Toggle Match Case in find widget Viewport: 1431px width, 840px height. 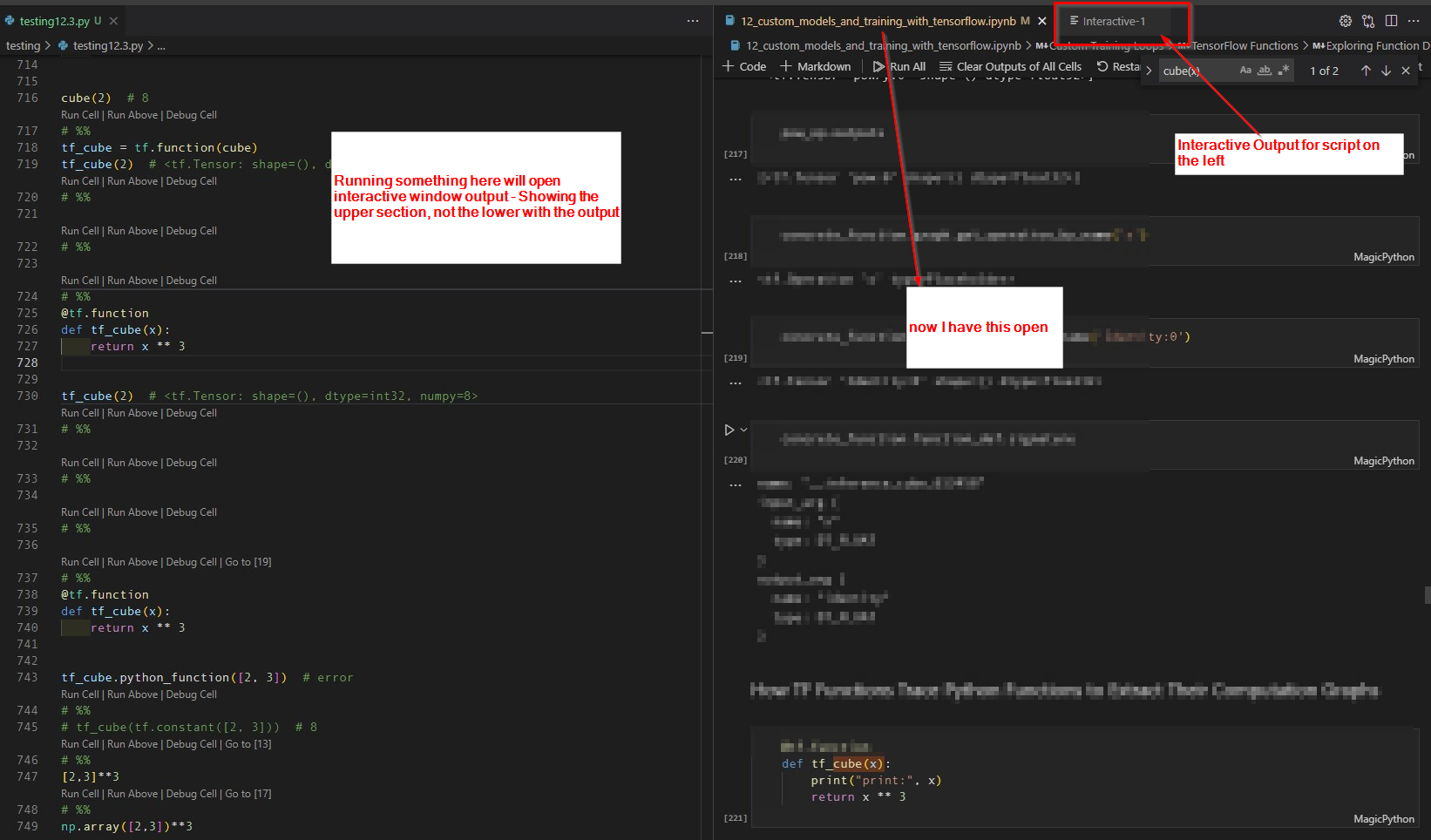(x=1245, y=70)
